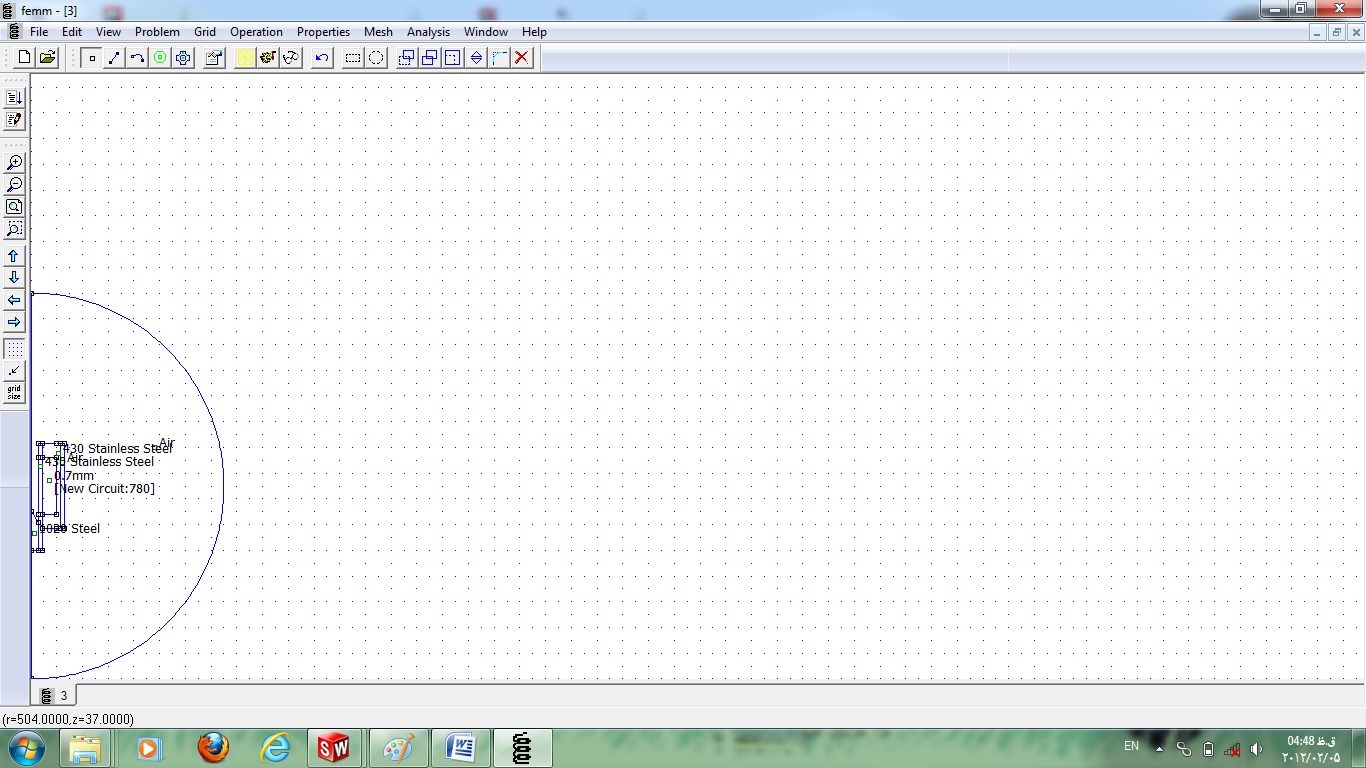1366x768 pixels.
Task: Zoom in with the magnifier plus icon
Action: pyautogui.click(x=14, y=162)
